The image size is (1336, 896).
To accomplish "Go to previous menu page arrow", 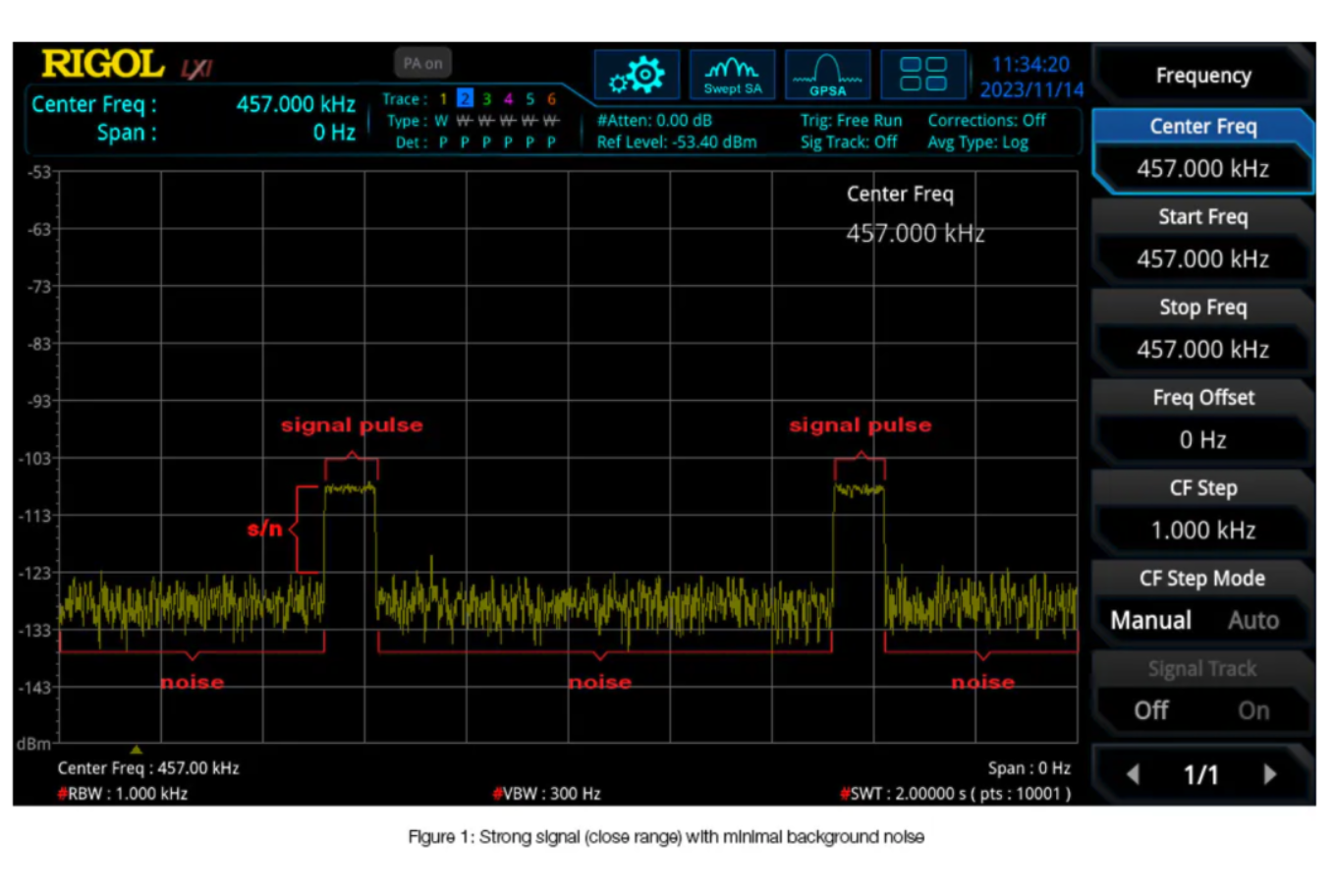I will click(1133, 774).
